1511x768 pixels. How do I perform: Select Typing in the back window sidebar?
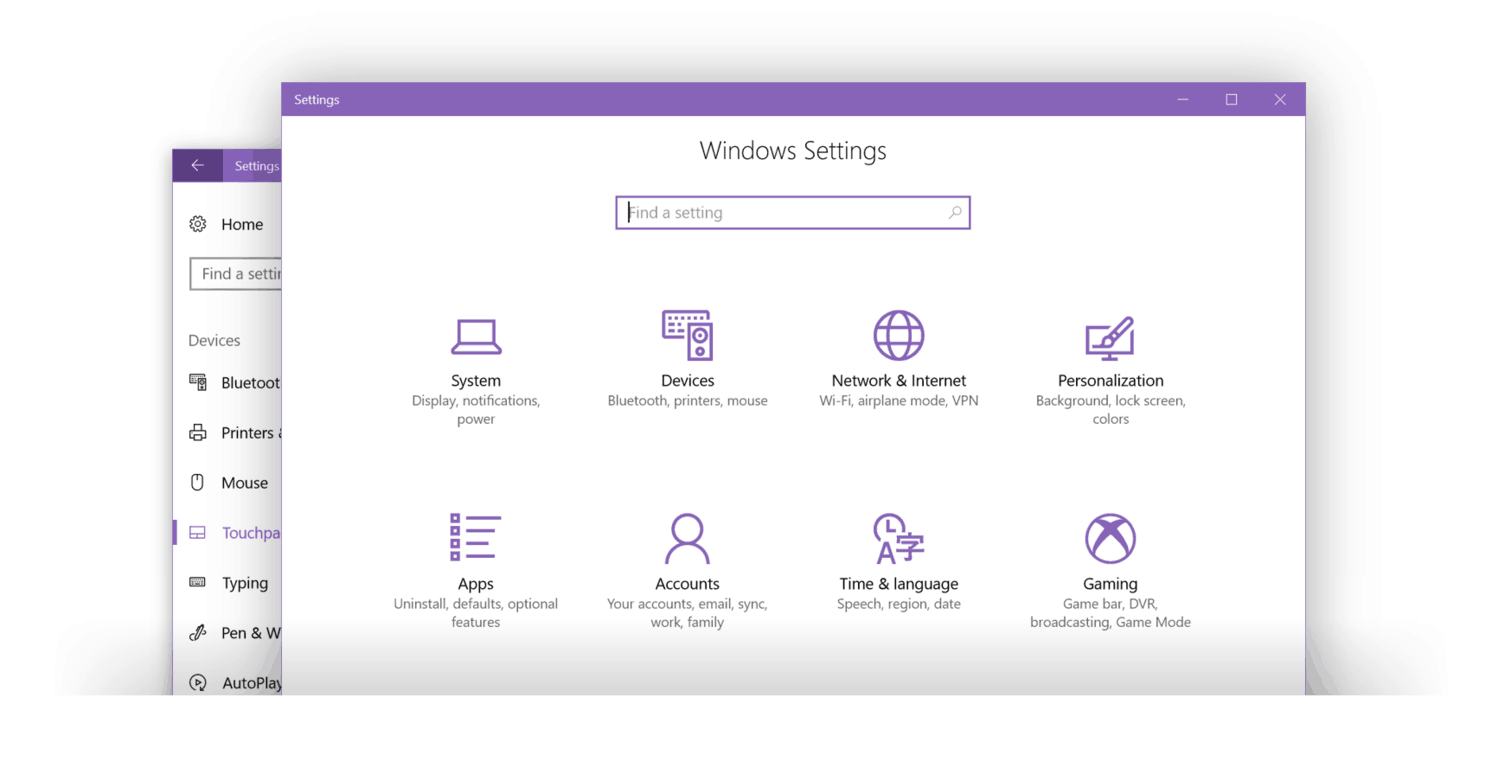(x=245, y=583)
